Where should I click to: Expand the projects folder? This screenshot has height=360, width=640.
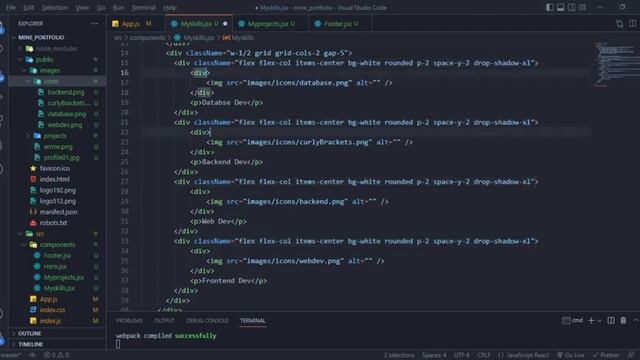coord(55,136)
